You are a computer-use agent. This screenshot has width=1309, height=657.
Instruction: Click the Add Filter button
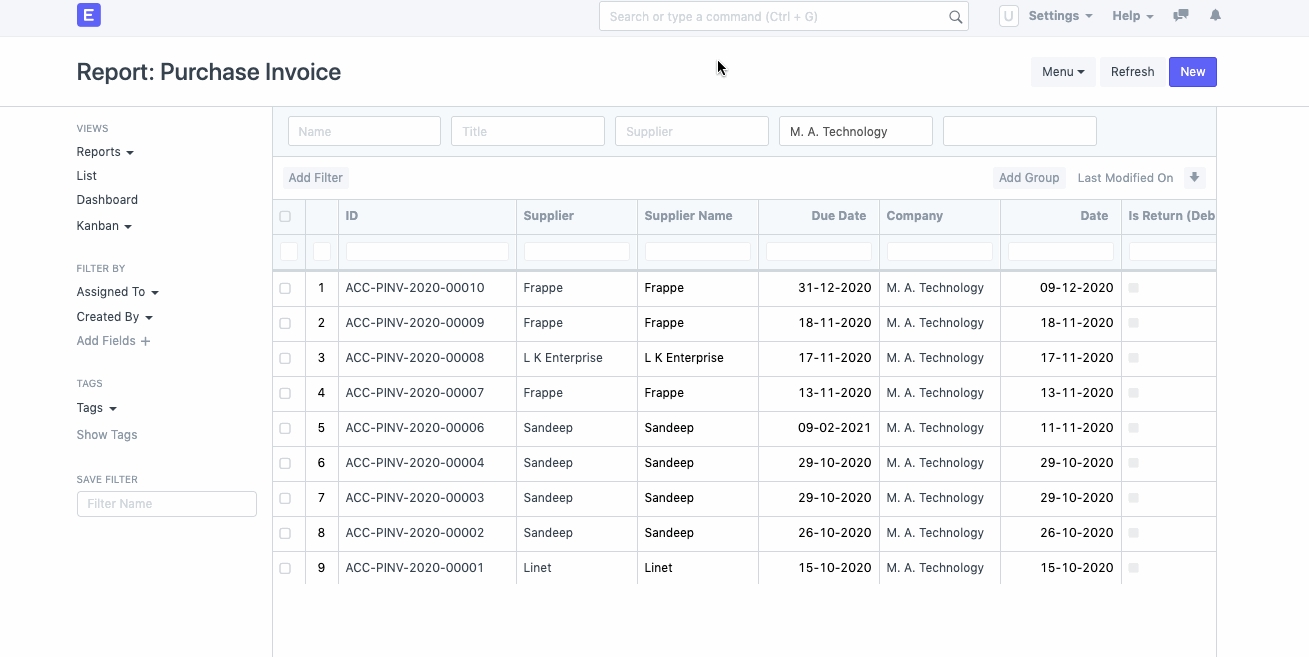pos(315,178)
